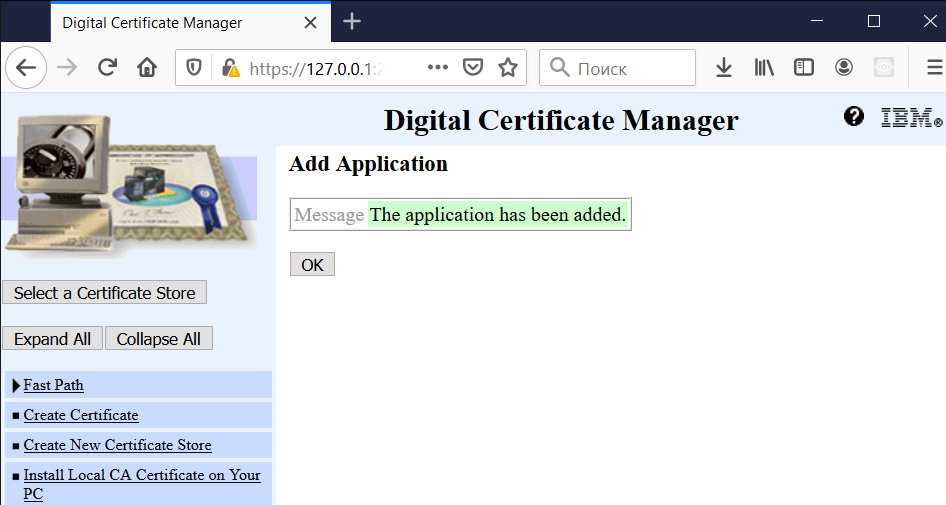This screenshot has height=505, width=946.
Task: Toggle the sidebar view icon
Action: pos(804,68)
